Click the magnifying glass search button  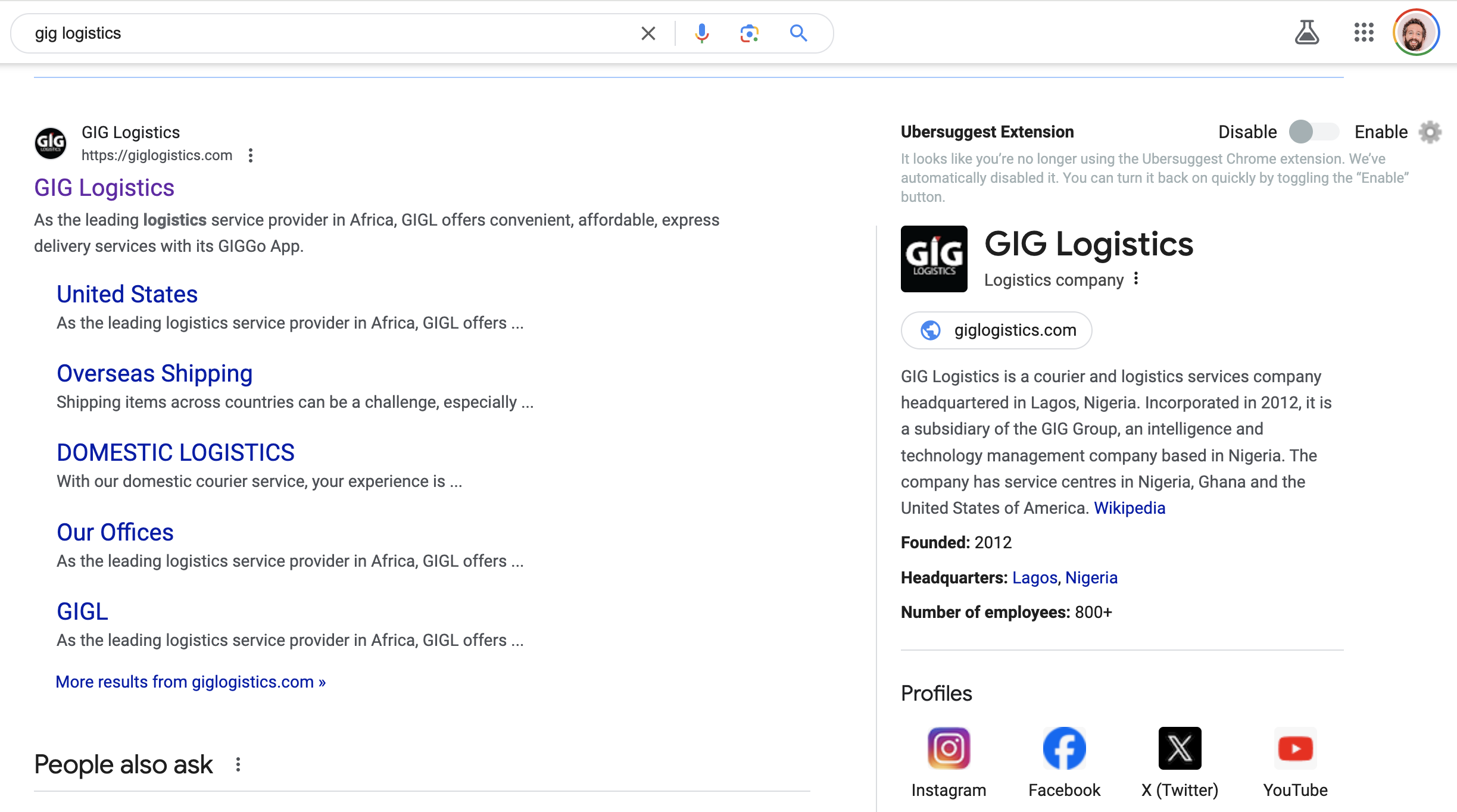[x=798, y=33]
